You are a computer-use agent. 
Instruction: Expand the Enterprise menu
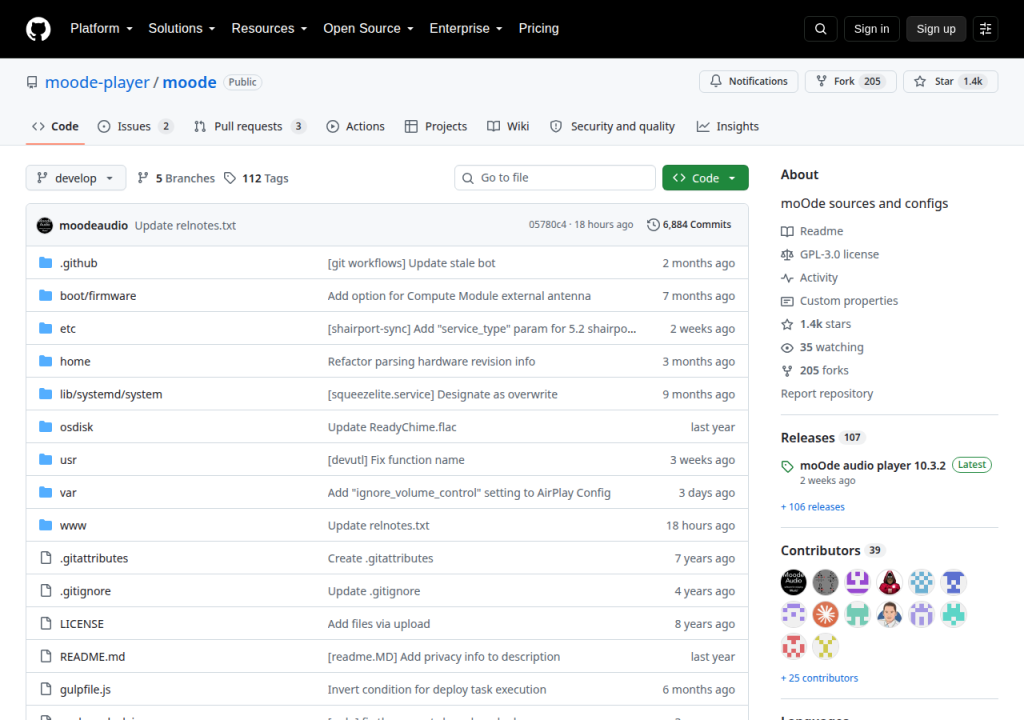(x=466, y=29)
